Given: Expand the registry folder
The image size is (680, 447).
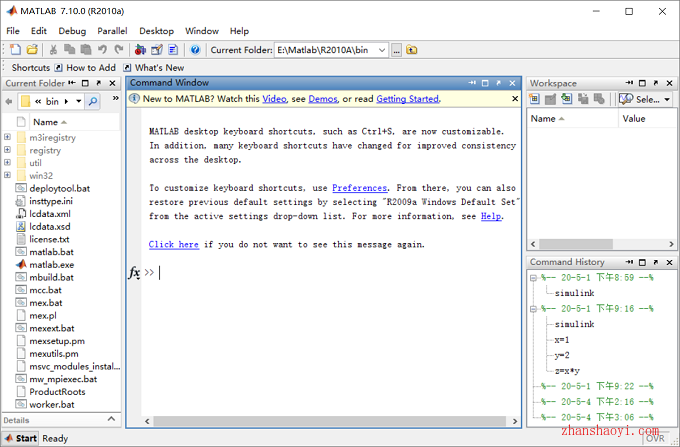Looking at the screenshot, I should [7, 150].
